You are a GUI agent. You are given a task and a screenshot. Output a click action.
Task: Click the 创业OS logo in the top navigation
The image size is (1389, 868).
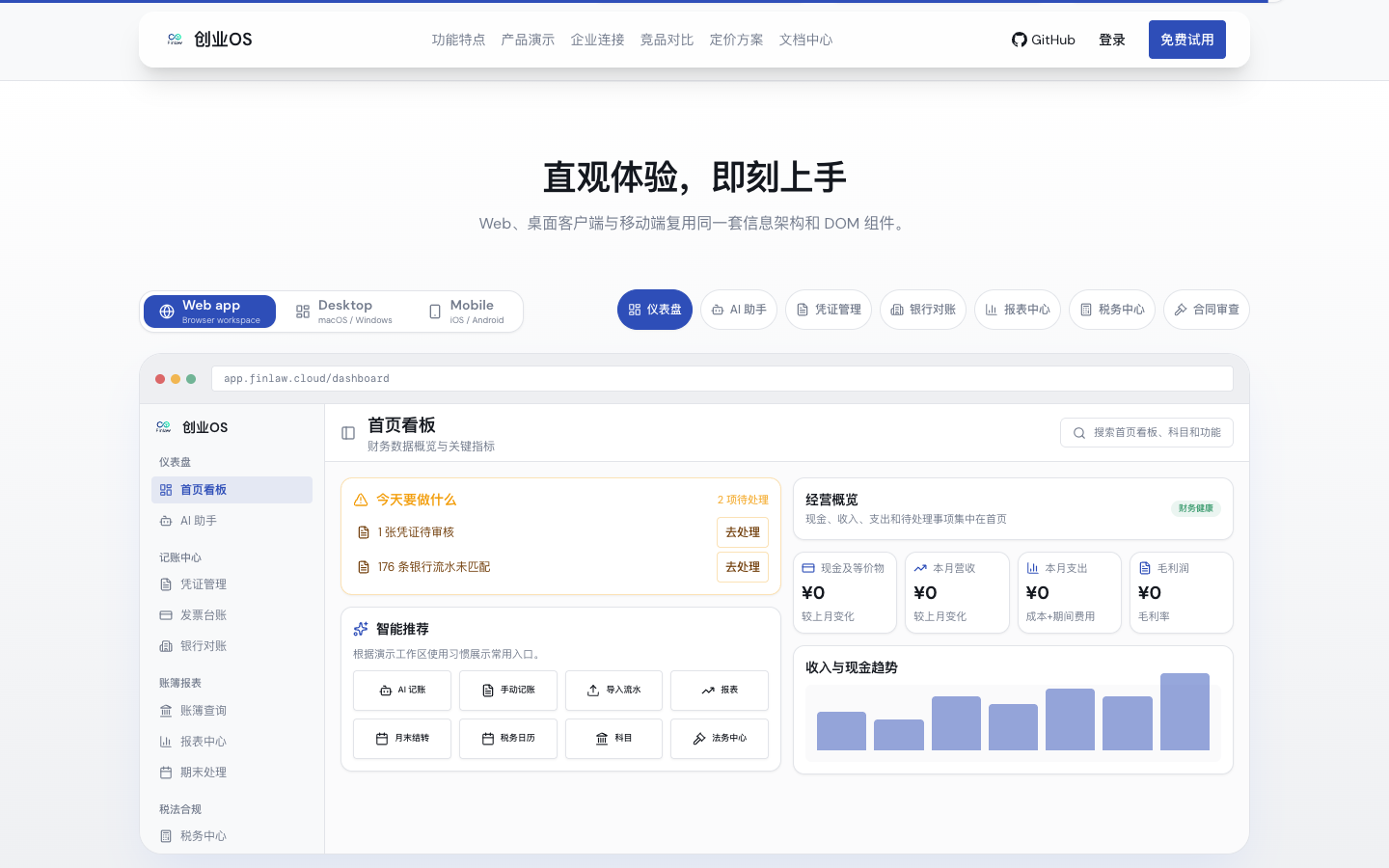[x=208, y=40]
